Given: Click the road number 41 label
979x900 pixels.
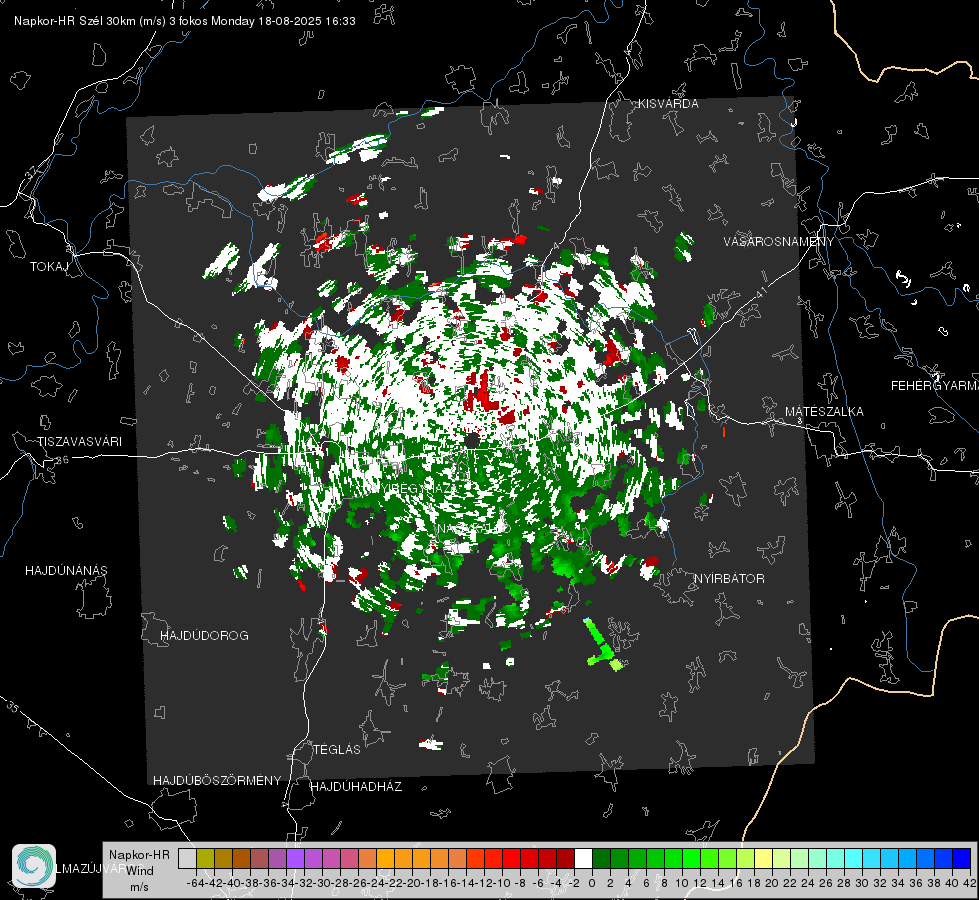Looking at the screenshot, I should click(x=760, y=291).
